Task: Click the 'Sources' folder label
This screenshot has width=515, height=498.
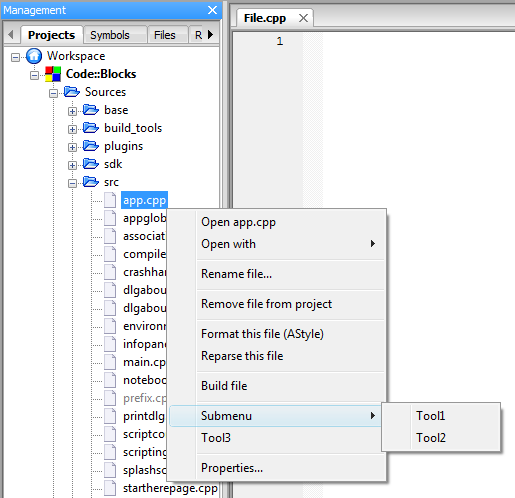Action: (x=105, y=92)
